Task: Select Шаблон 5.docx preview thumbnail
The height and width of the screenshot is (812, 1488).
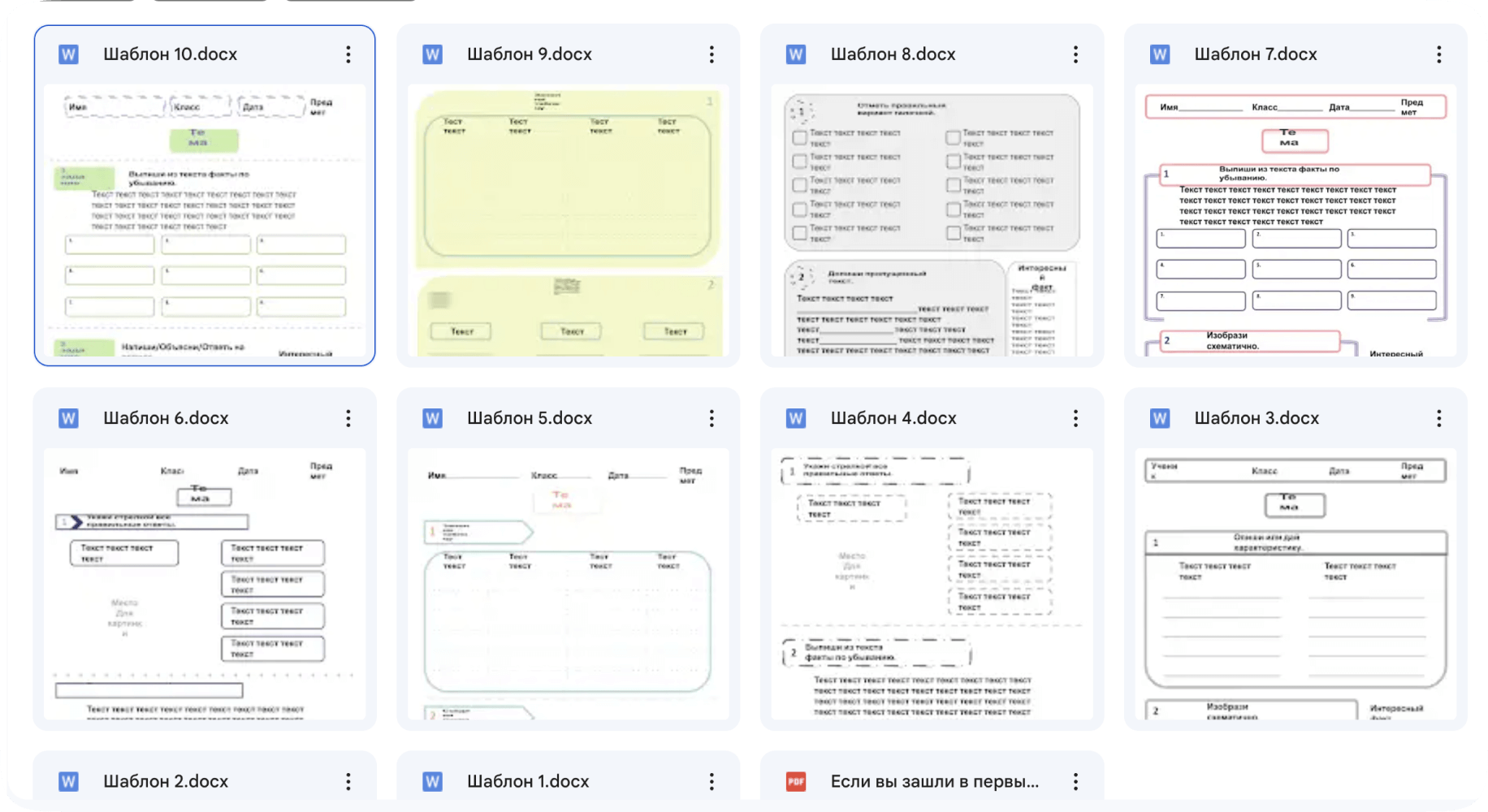Action: pos(569,584)
